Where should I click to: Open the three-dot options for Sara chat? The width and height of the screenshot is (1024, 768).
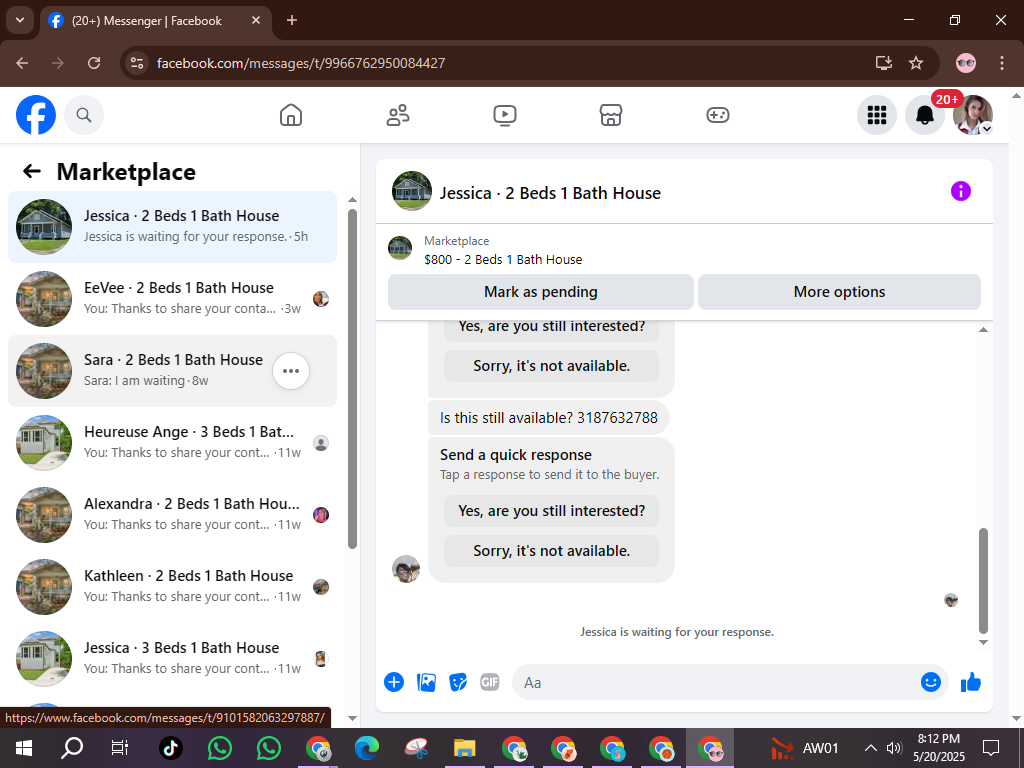pyautogui.click(x=291, y=371)
